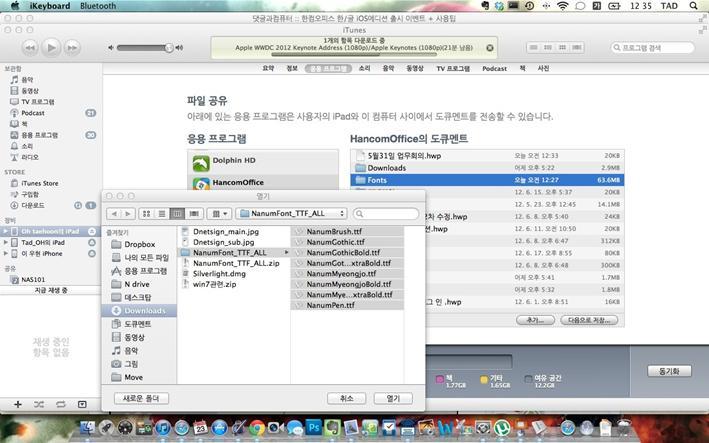Cancel dialog with 취소 button
709x443 pixels.
[346, 398]
